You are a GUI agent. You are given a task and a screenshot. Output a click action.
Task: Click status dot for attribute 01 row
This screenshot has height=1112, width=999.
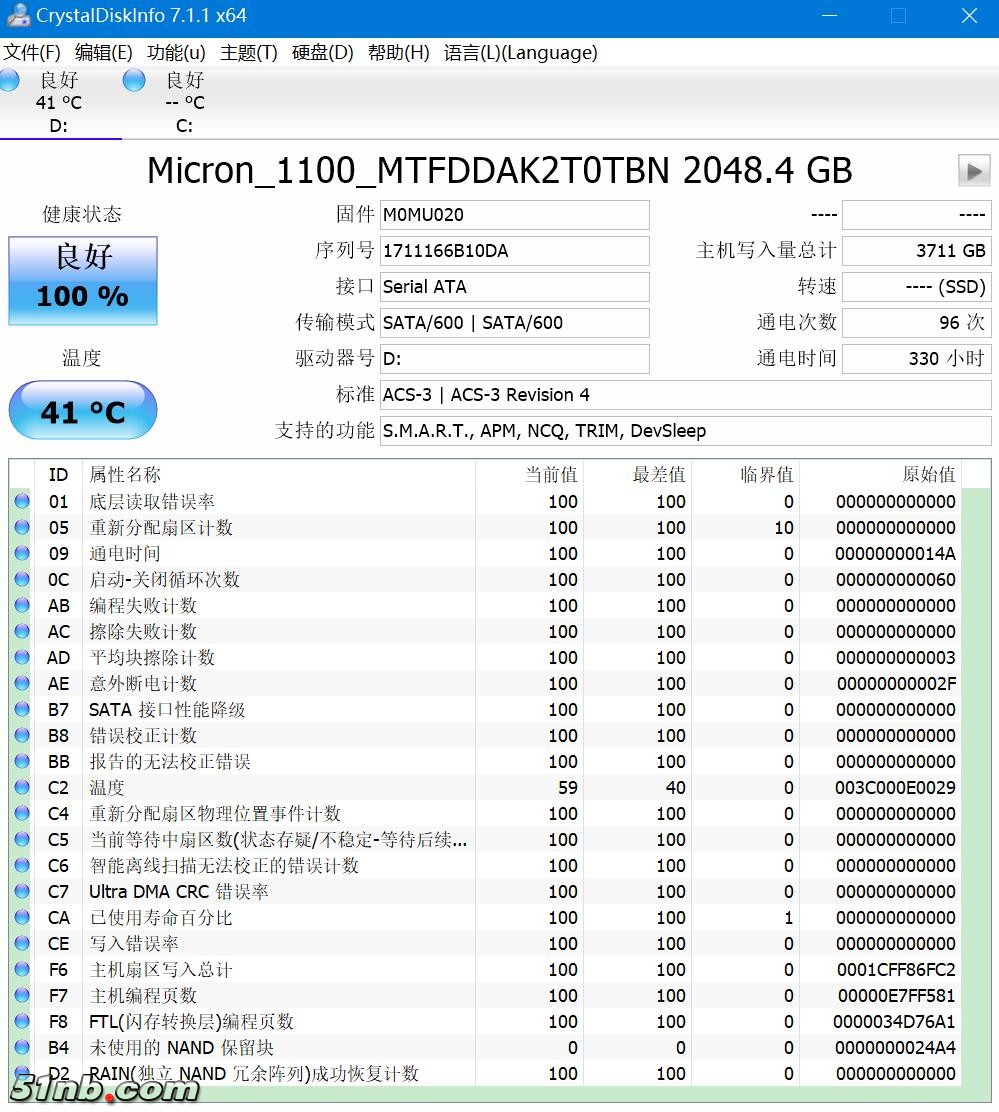click(22, 502)
